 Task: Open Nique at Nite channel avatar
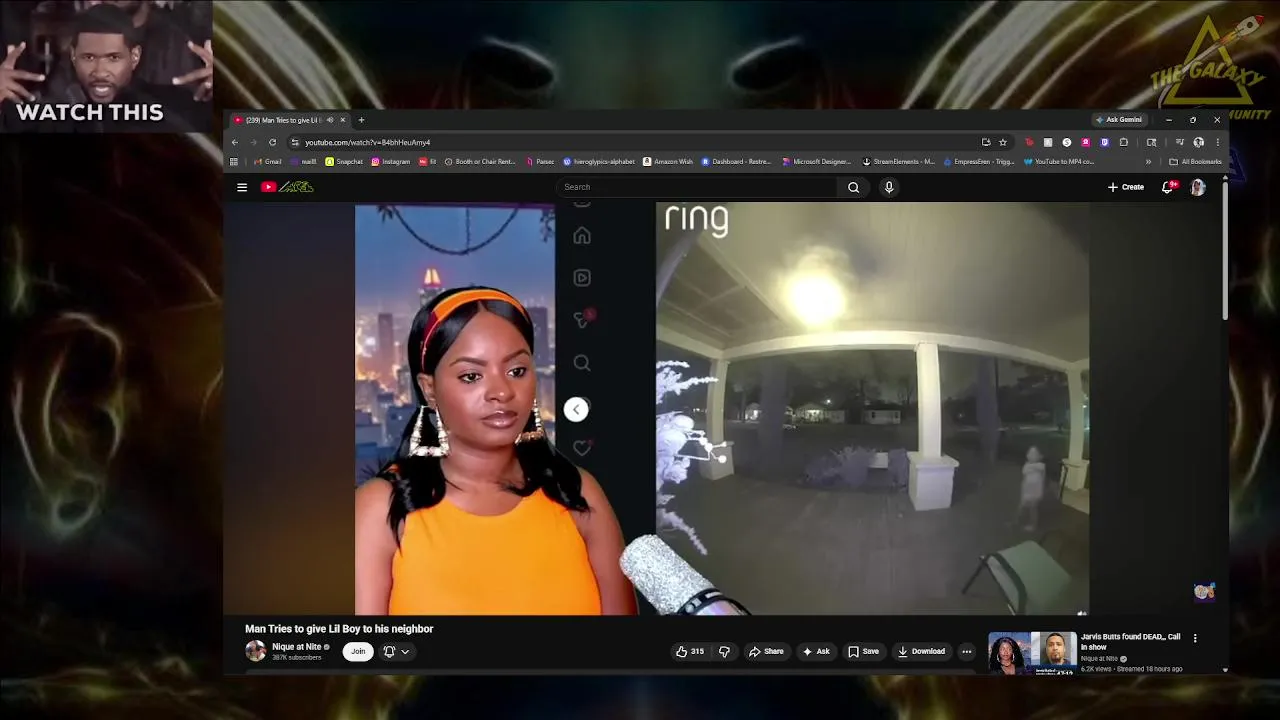[x=256, y=651]
